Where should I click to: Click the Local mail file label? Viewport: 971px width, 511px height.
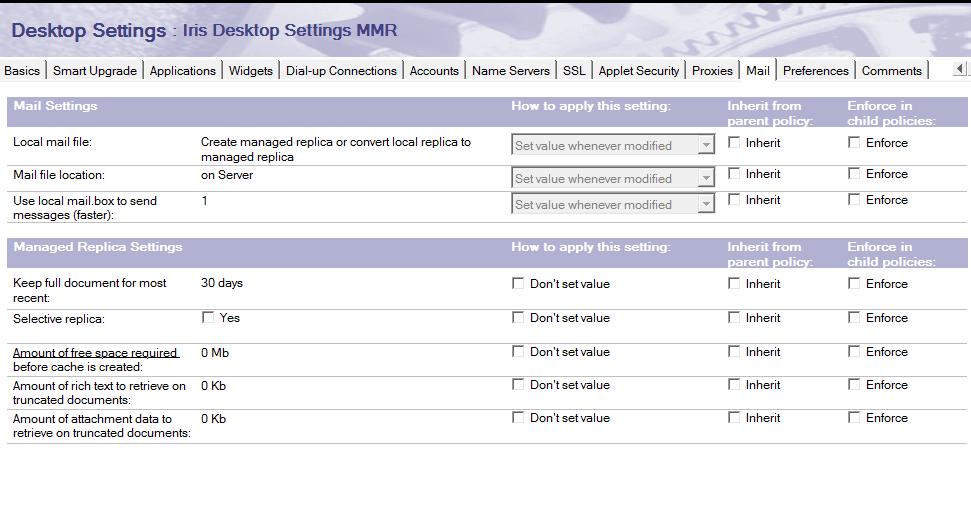52,142
